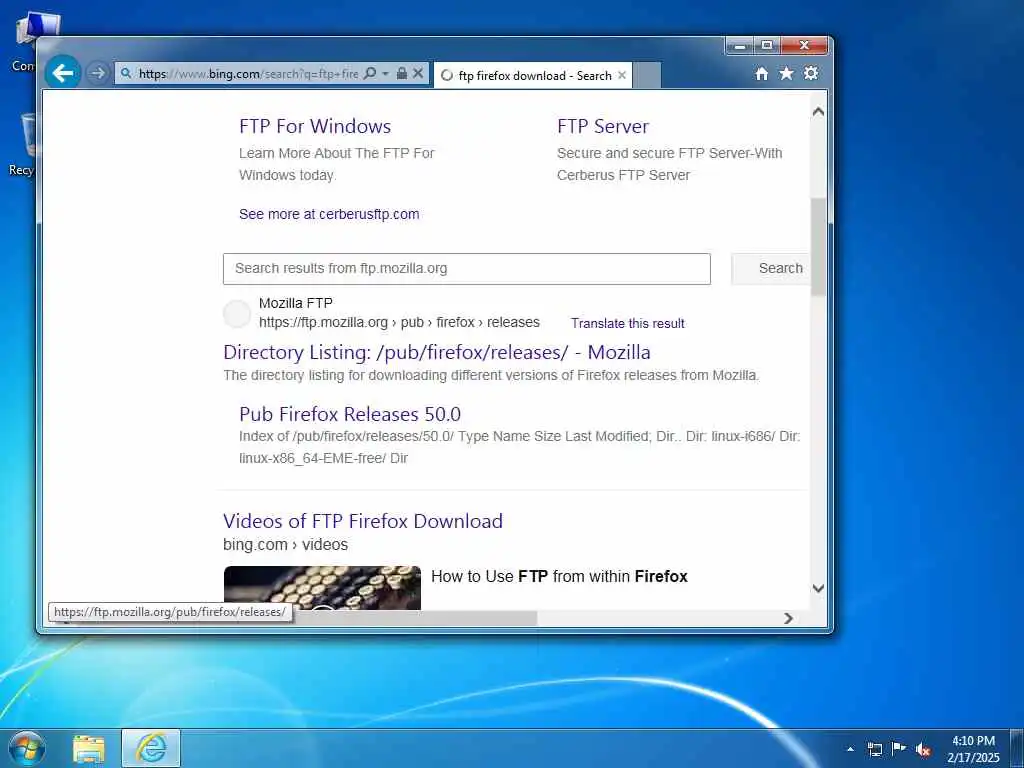This screenshot has width=1024, height=768.
Task: Open the FTP For Windows link
Action: point(315,126)
